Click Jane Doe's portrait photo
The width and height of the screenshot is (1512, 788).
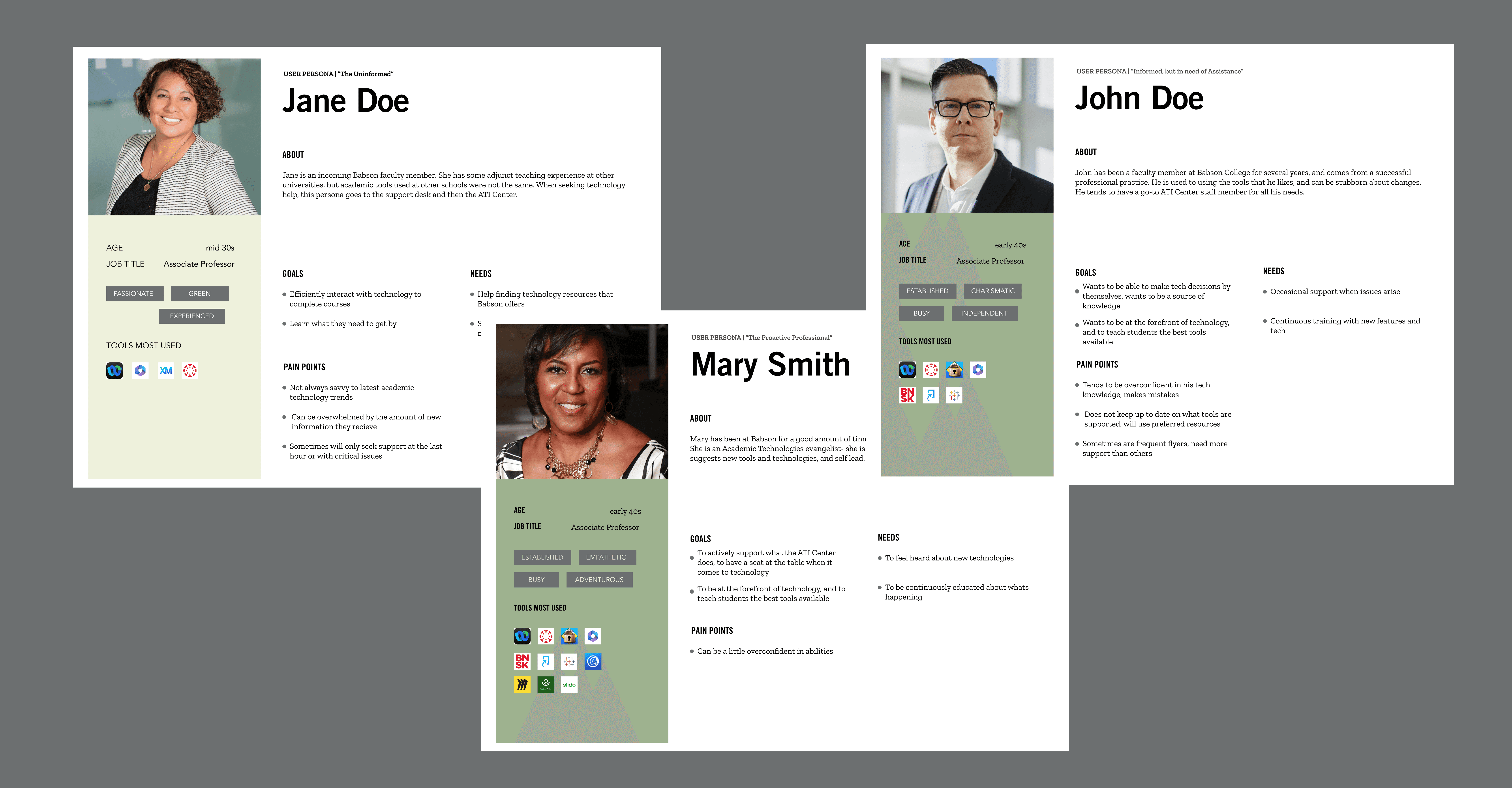click(174, 137)
